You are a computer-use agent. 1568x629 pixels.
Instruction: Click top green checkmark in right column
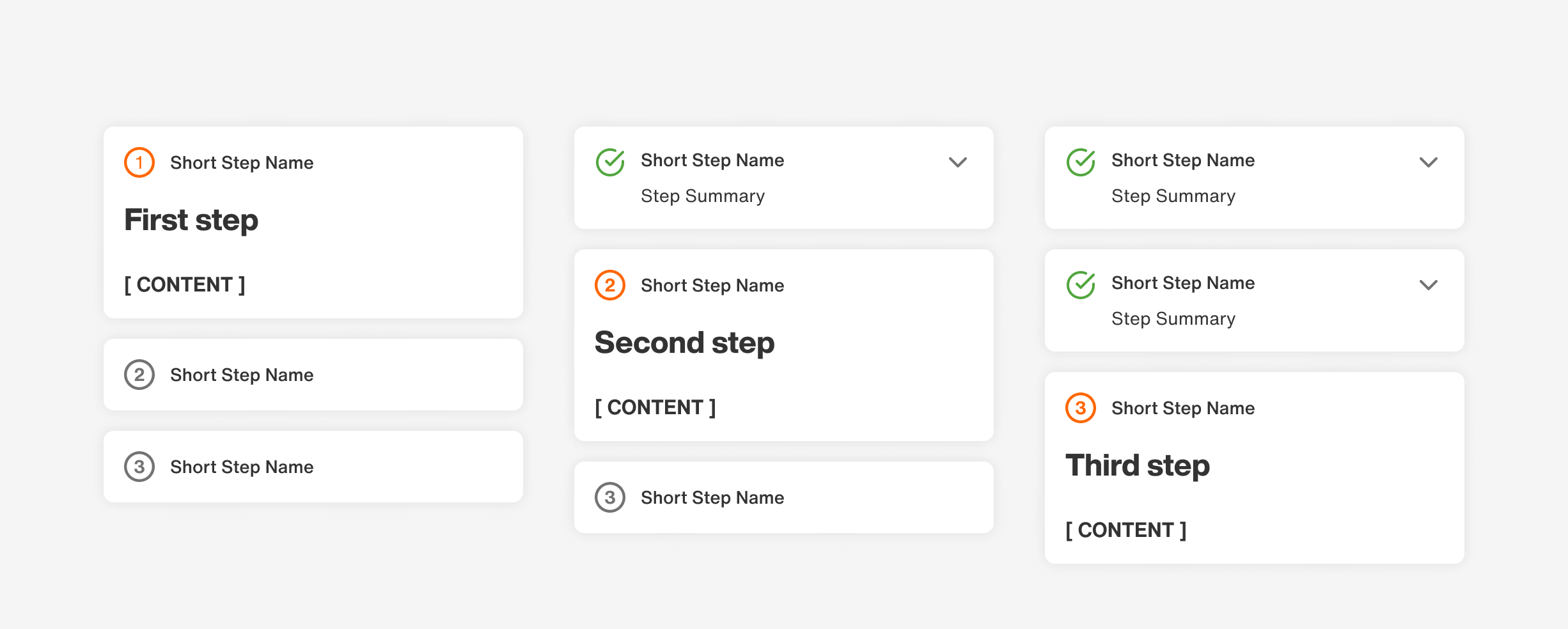click(1081, 162)
